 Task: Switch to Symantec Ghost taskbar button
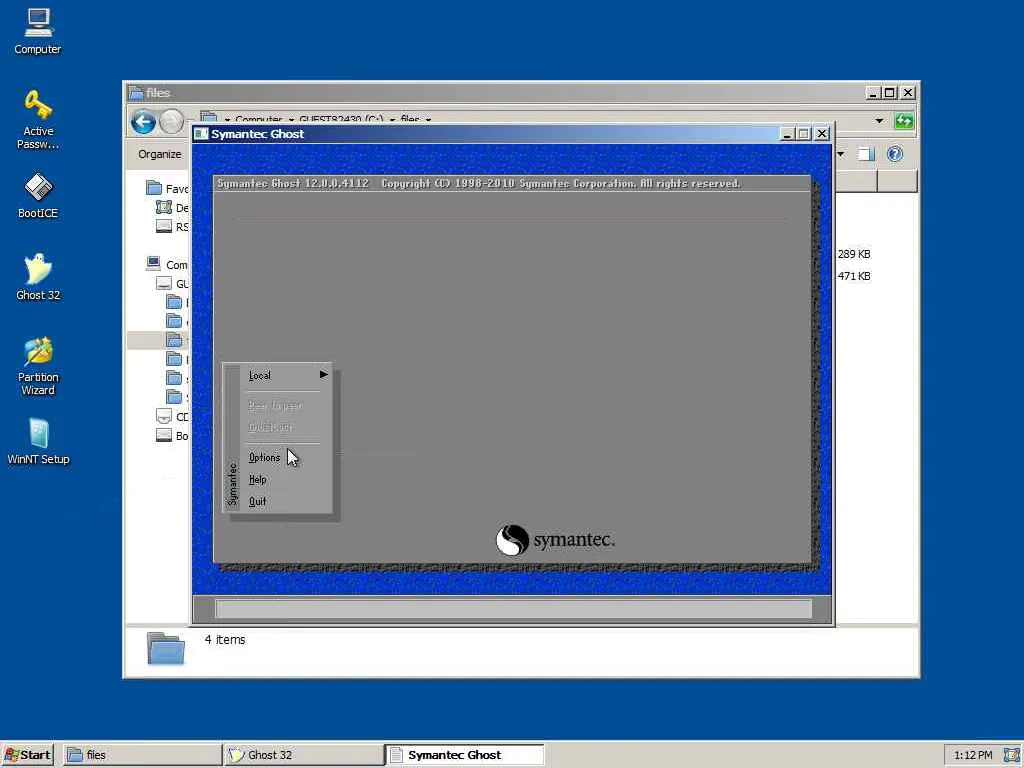click(464, 755)
